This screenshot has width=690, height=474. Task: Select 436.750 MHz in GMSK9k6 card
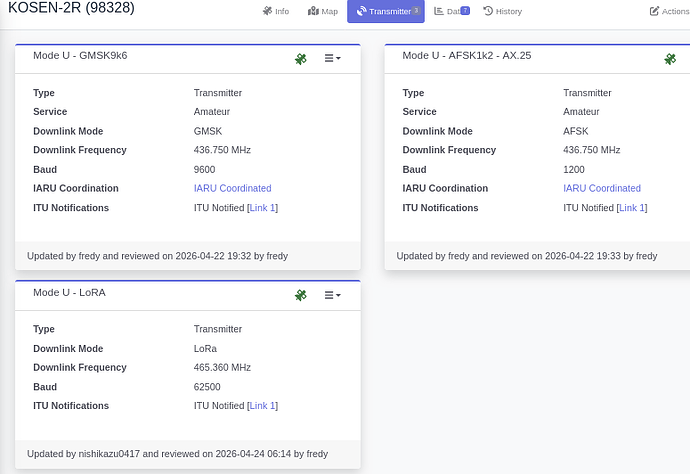222,150
